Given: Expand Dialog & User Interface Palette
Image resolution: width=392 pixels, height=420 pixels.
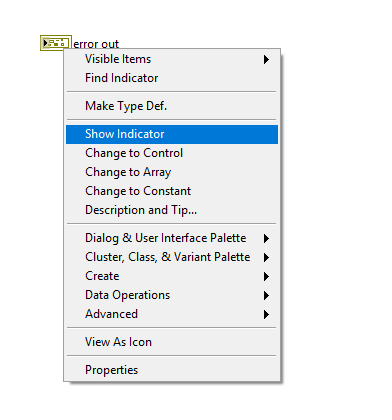Looking at the screenshot, I should pyautogui.click(x=172, y=238).
